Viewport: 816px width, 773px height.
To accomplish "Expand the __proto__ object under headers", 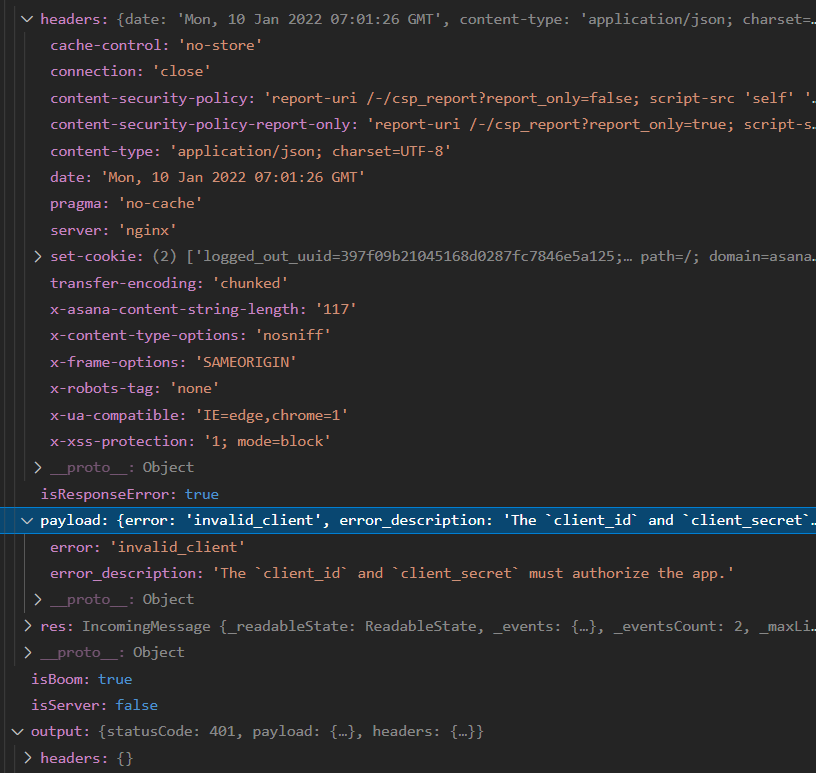I will click(x=37, y=467).
